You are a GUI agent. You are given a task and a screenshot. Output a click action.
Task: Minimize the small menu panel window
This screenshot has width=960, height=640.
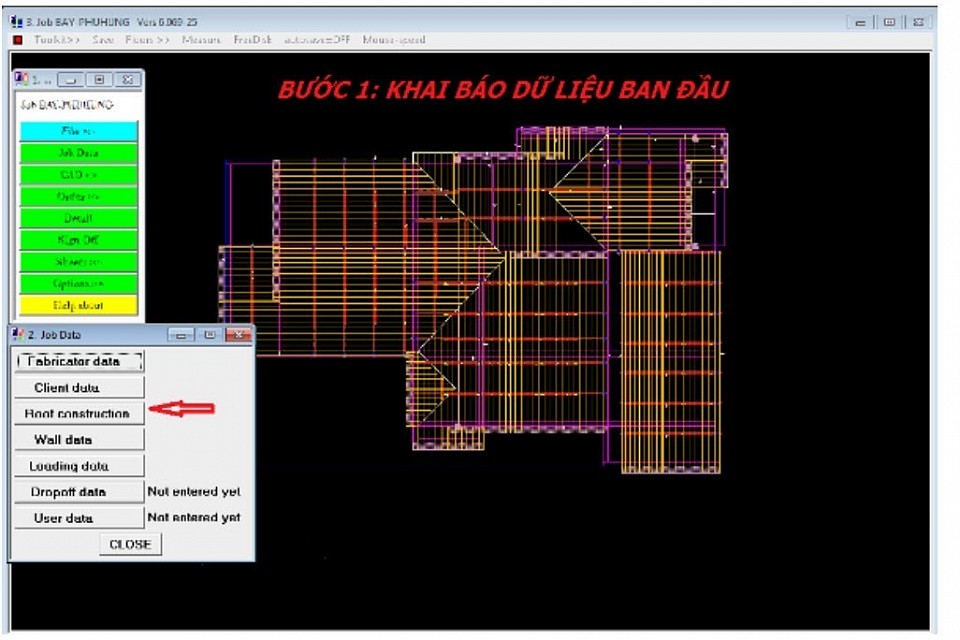pos(69,79)
